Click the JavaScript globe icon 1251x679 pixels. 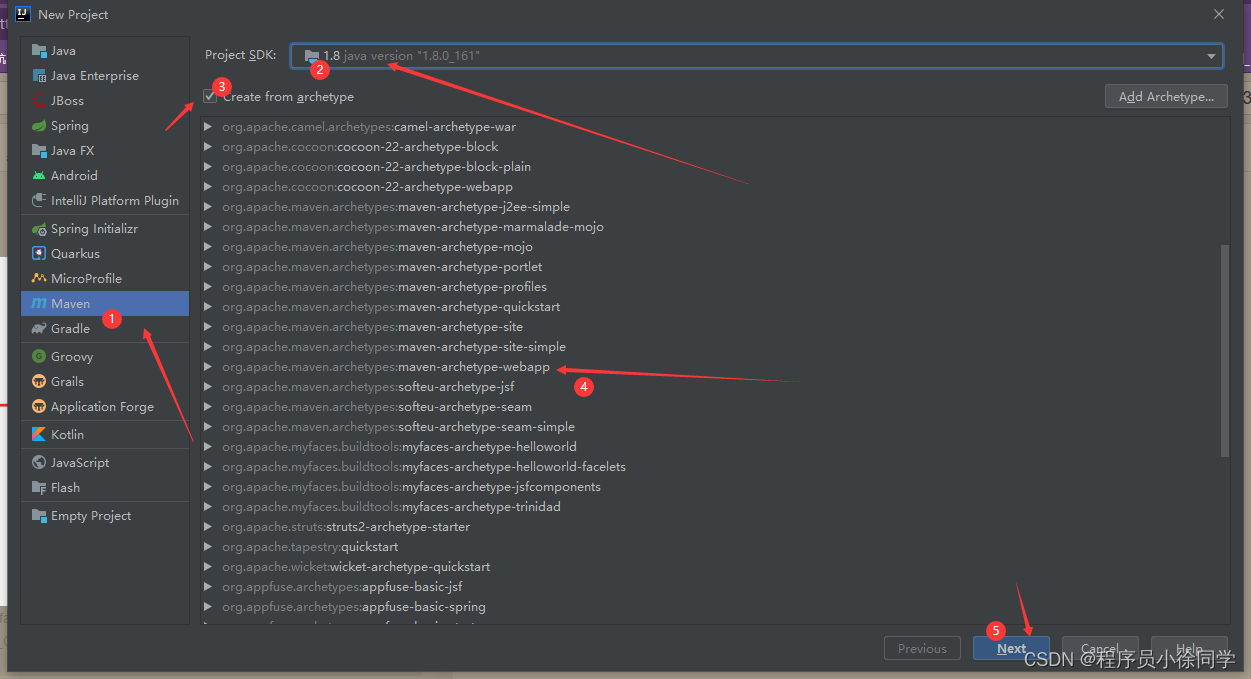[x=39, y=463]
